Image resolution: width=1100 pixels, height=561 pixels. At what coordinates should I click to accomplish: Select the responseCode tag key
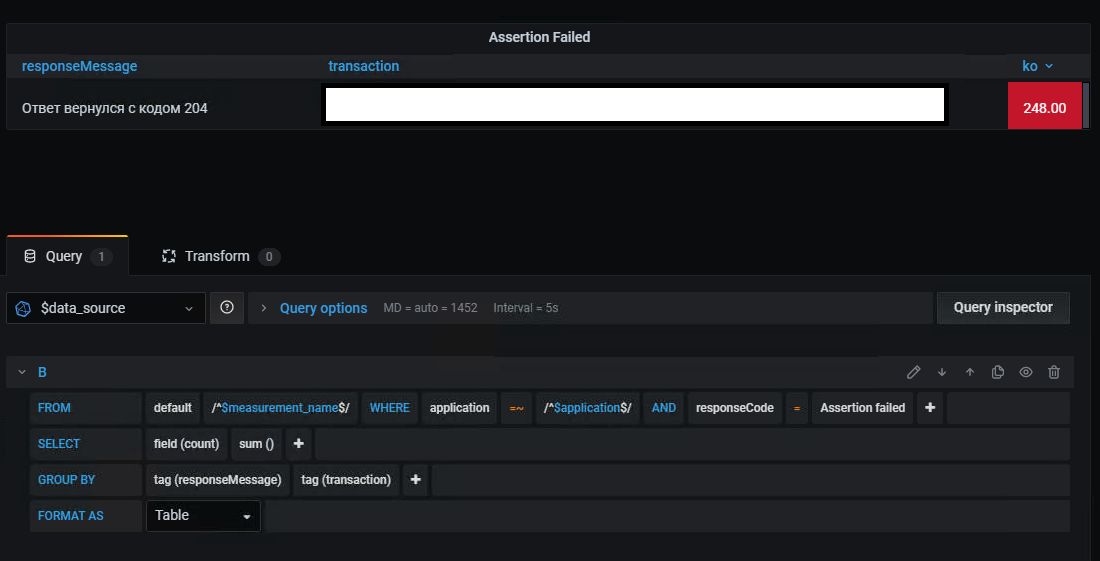click(x=734, y=407)
